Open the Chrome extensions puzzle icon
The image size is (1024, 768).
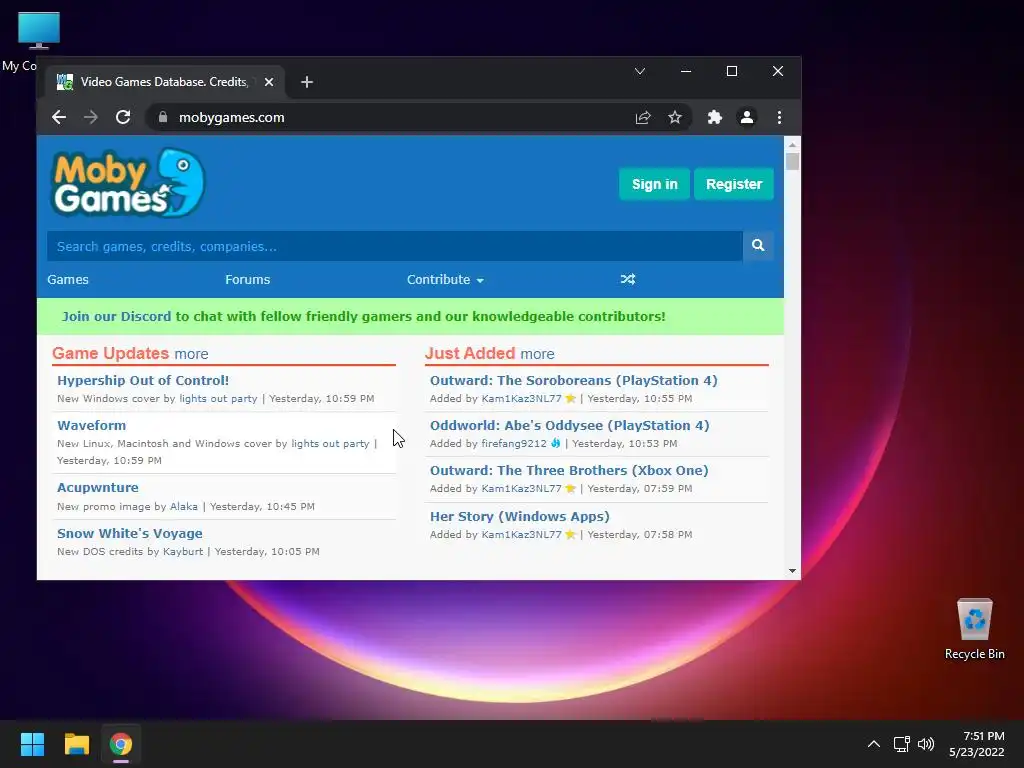[715, 118]
